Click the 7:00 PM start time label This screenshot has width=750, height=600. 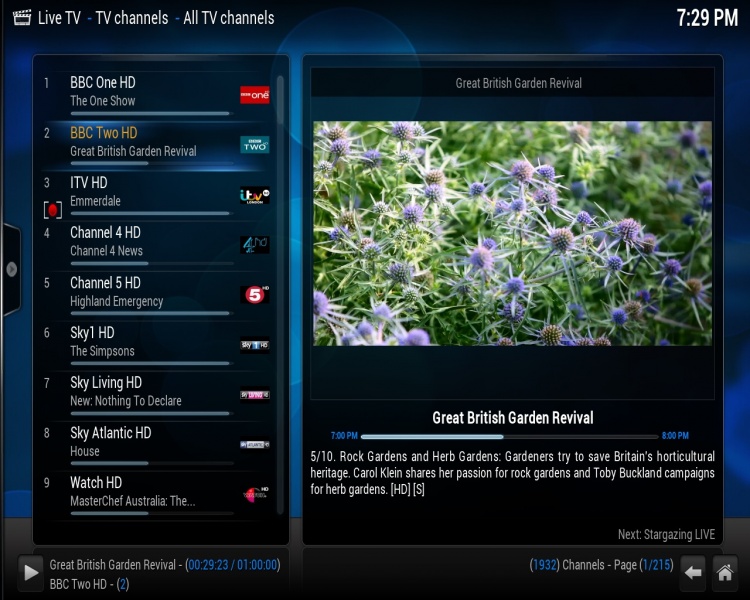coord(344,436)
